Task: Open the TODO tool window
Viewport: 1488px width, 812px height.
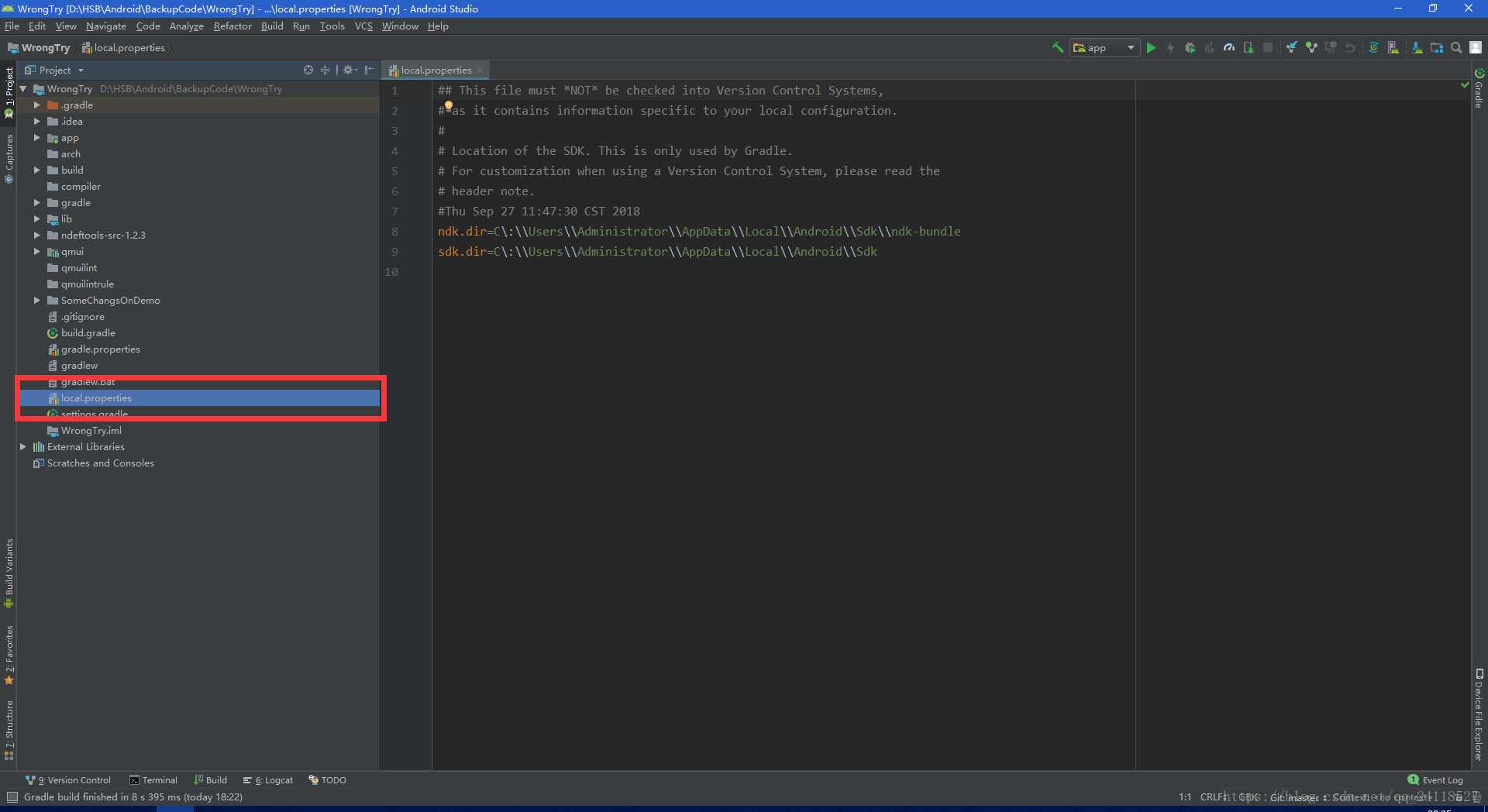Action: pos(328,780)
